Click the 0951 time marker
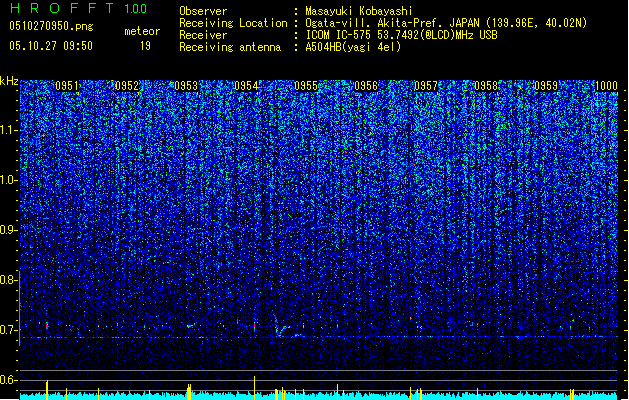Image resolution: width=629 pixels, height=400 pixels. pos(67,86)
